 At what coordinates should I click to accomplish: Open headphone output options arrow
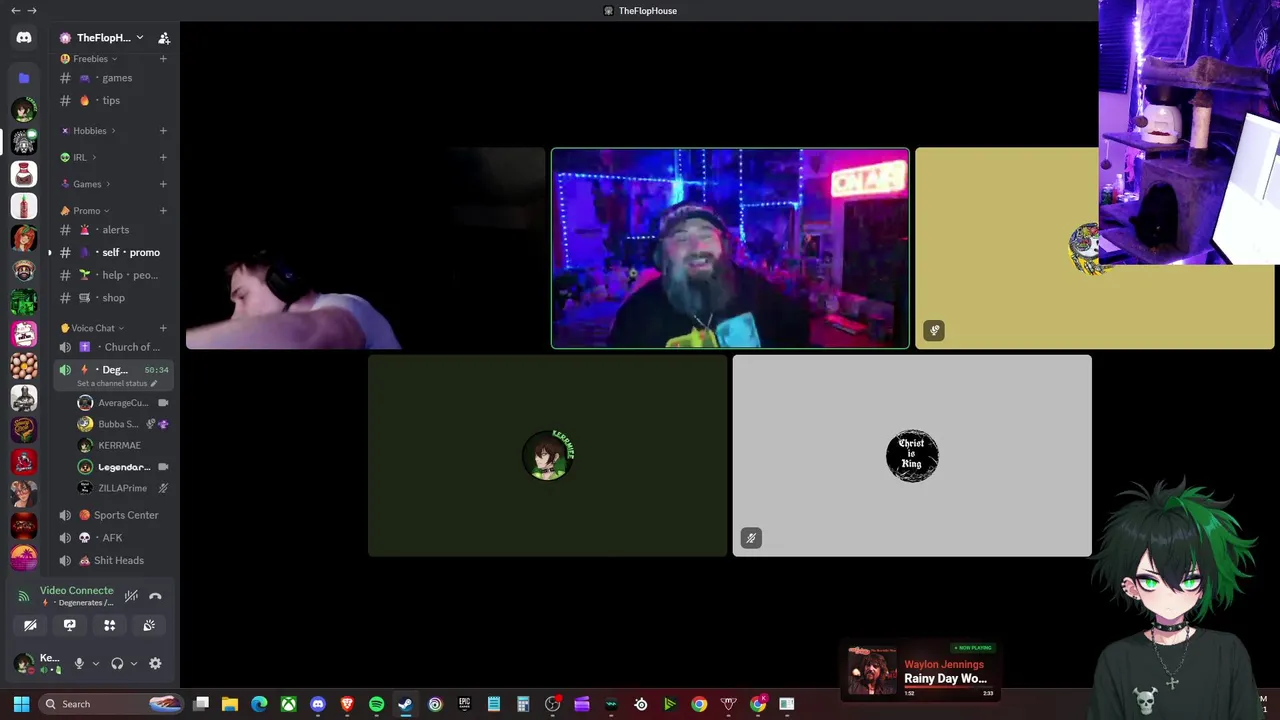click(134, 663)
